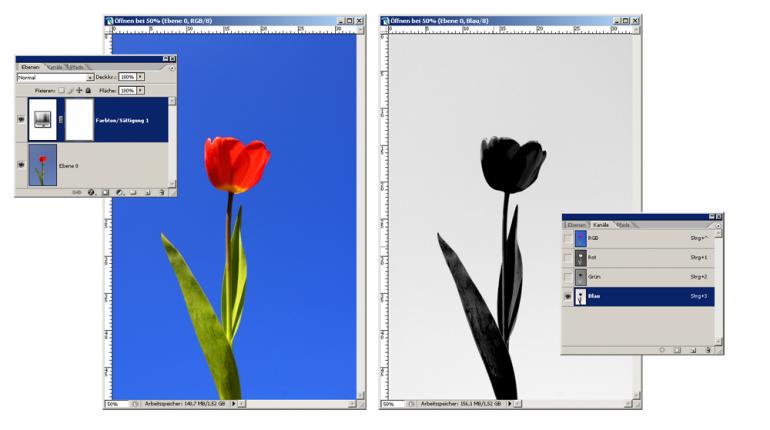Open the layer styles (fx) menu in Ebenen panel

coord(91,192)
